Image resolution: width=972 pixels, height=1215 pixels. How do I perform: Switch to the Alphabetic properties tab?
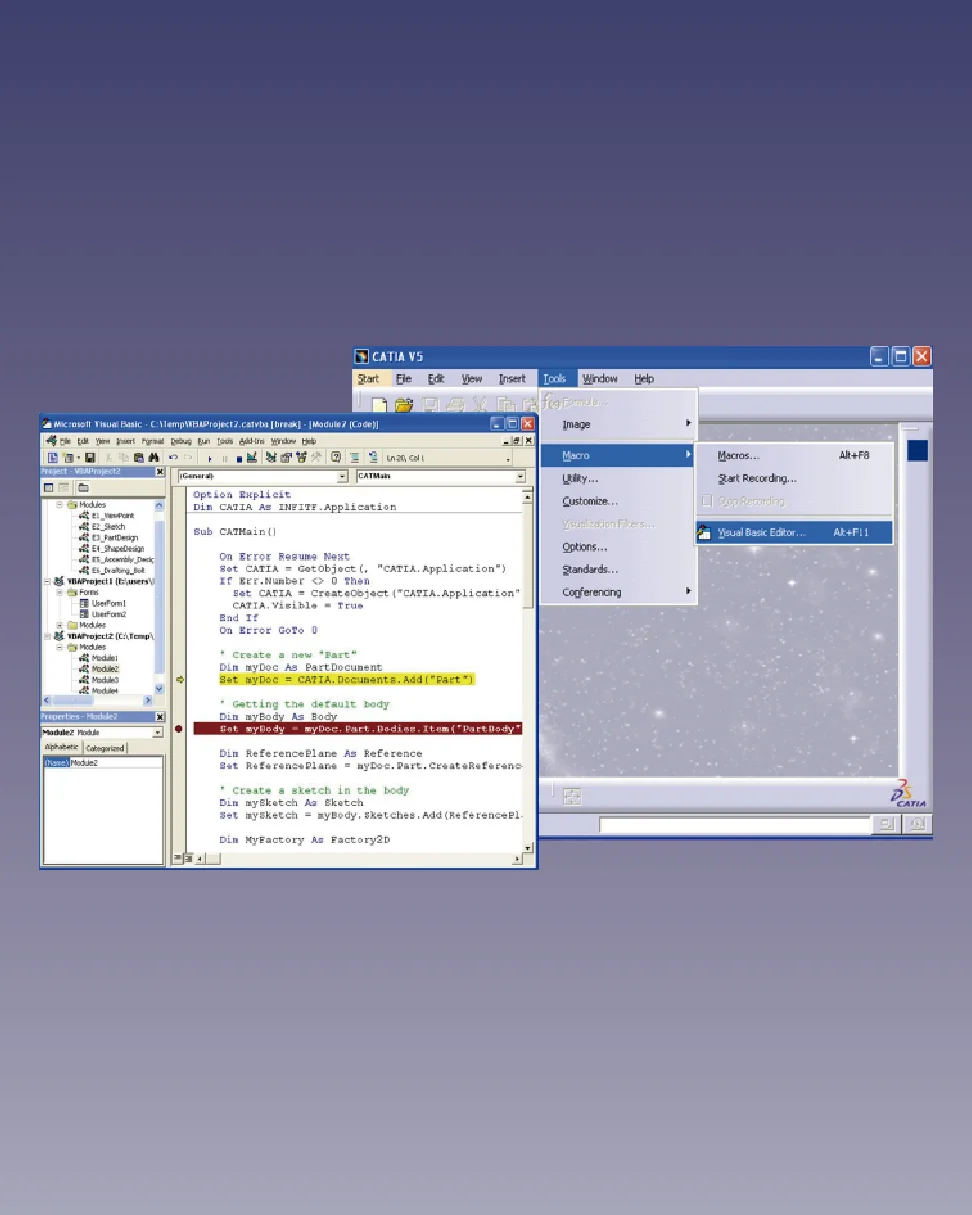click(60, 747)
